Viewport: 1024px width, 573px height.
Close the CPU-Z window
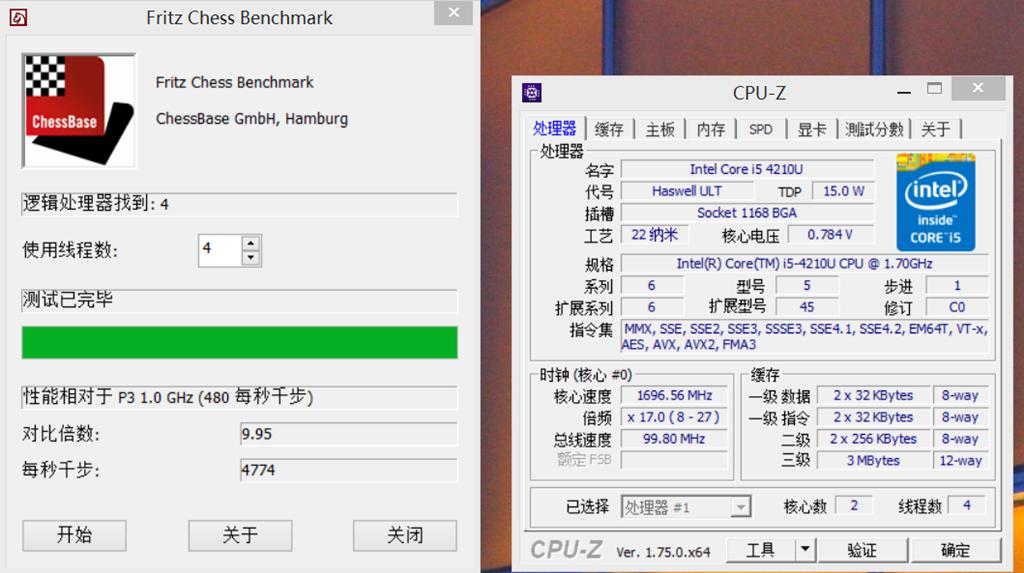[978, 88]
